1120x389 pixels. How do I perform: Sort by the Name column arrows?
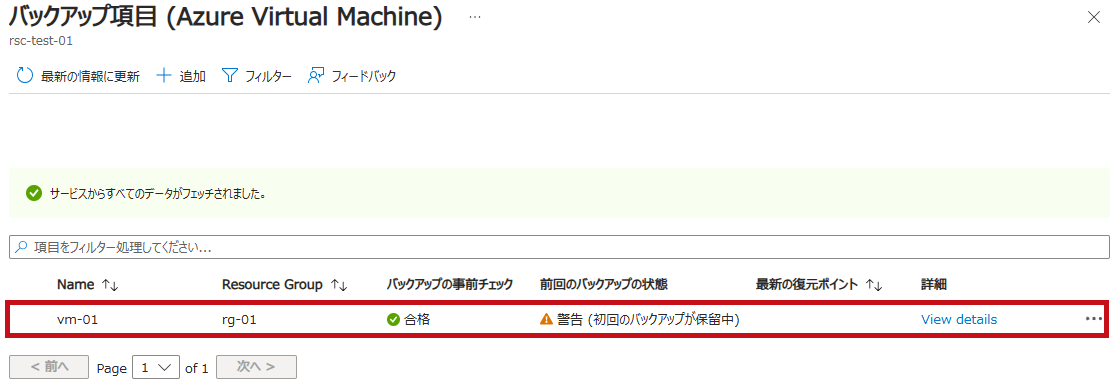pyautogui.click(x=110, y=285)
